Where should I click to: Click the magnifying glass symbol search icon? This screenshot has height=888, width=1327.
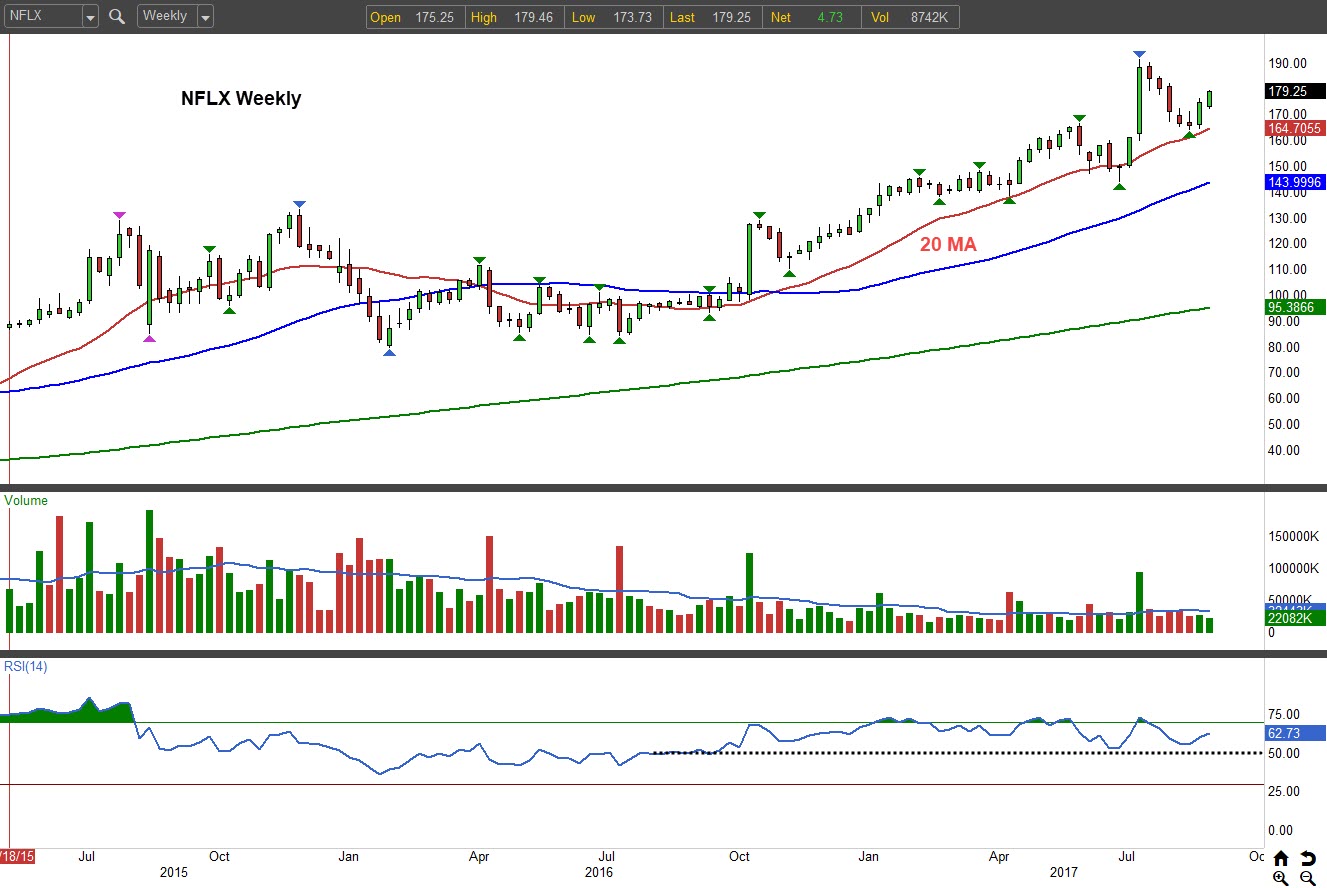(117, 17)
